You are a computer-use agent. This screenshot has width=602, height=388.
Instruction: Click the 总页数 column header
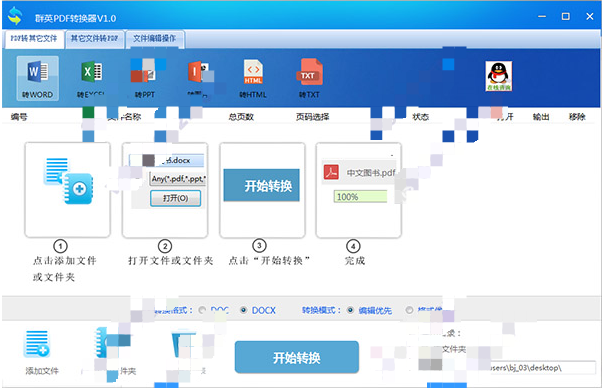[241, 117]
